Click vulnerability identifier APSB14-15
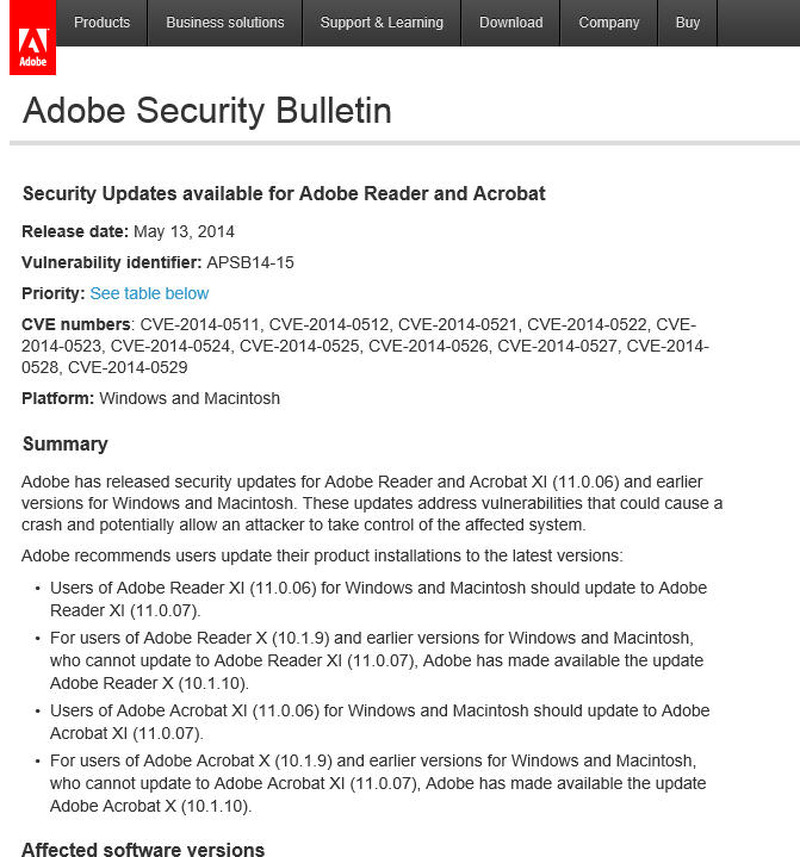This screenshot has width=800, height=857. [x=250, y=263]
